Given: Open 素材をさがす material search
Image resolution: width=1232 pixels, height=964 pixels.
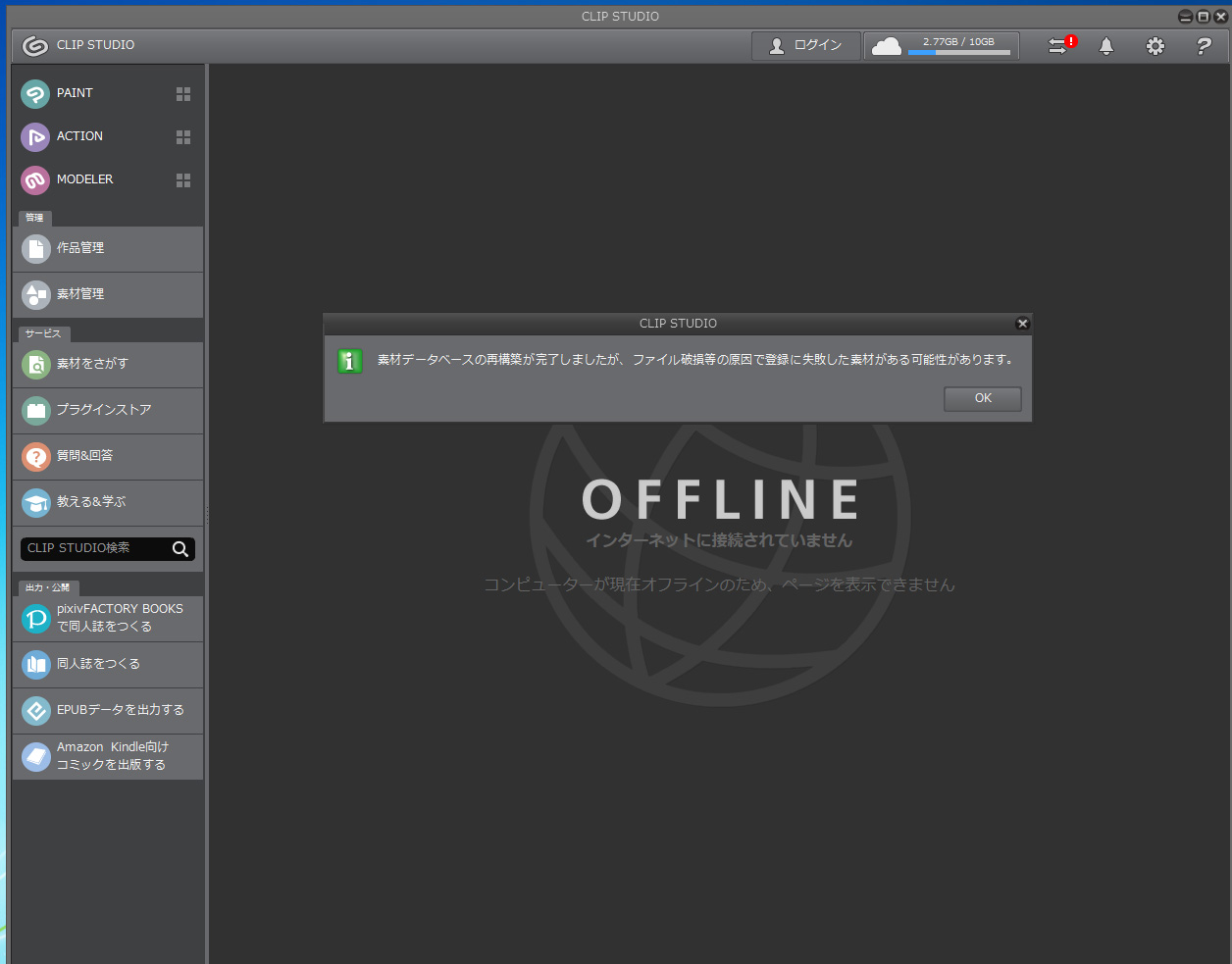Looking at the screenshot, I should (108, 364).
